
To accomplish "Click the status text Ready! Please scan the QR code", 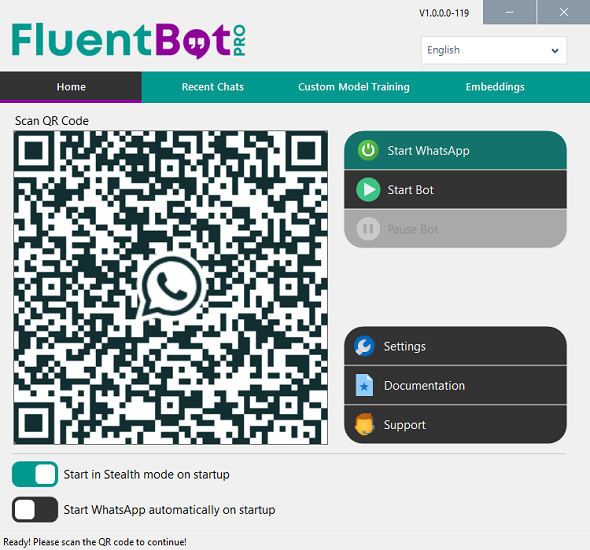I will pos(95,542).
